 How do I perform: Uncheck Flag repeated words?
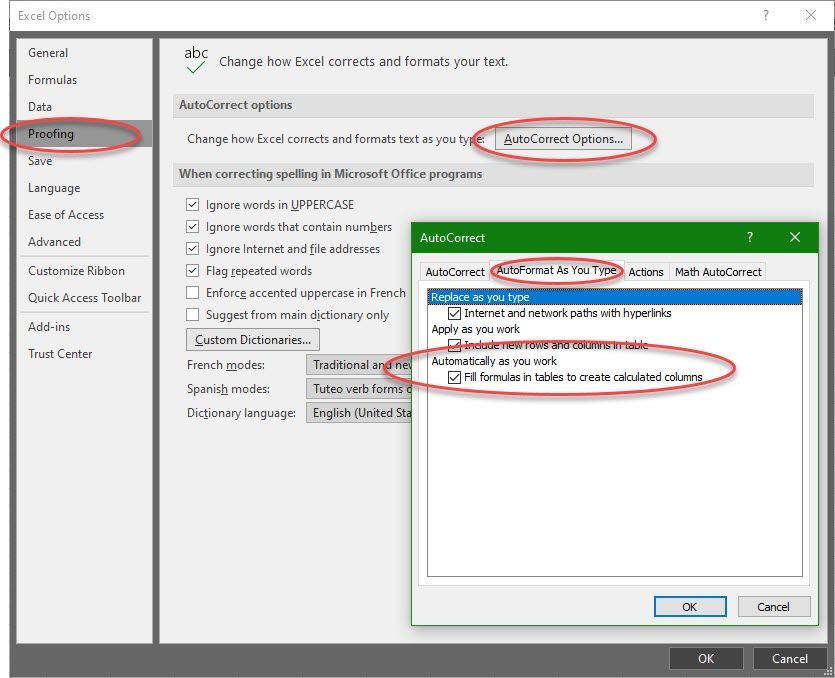click(192, 271)
